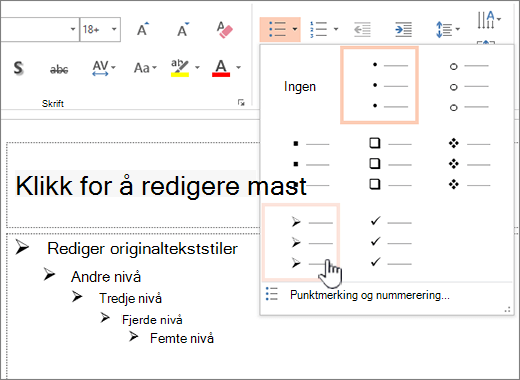Click the Tredje nivå line
This screenshot has width=520, height=380.
tap(130, 298)
